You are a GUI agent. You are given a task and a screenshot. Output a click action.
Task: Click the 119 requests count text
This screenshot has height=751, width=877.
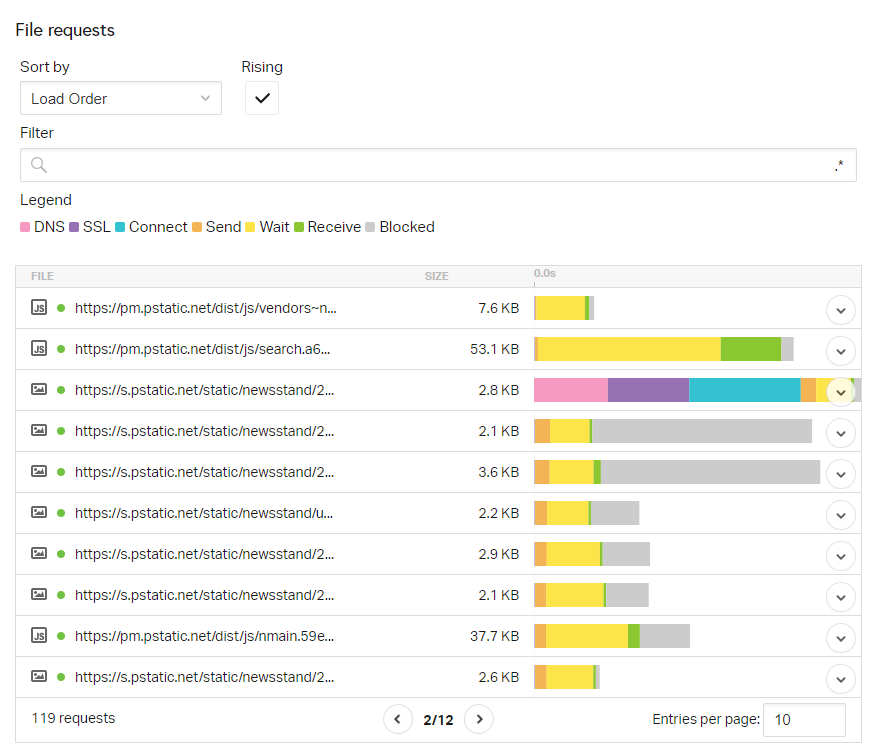73,718
